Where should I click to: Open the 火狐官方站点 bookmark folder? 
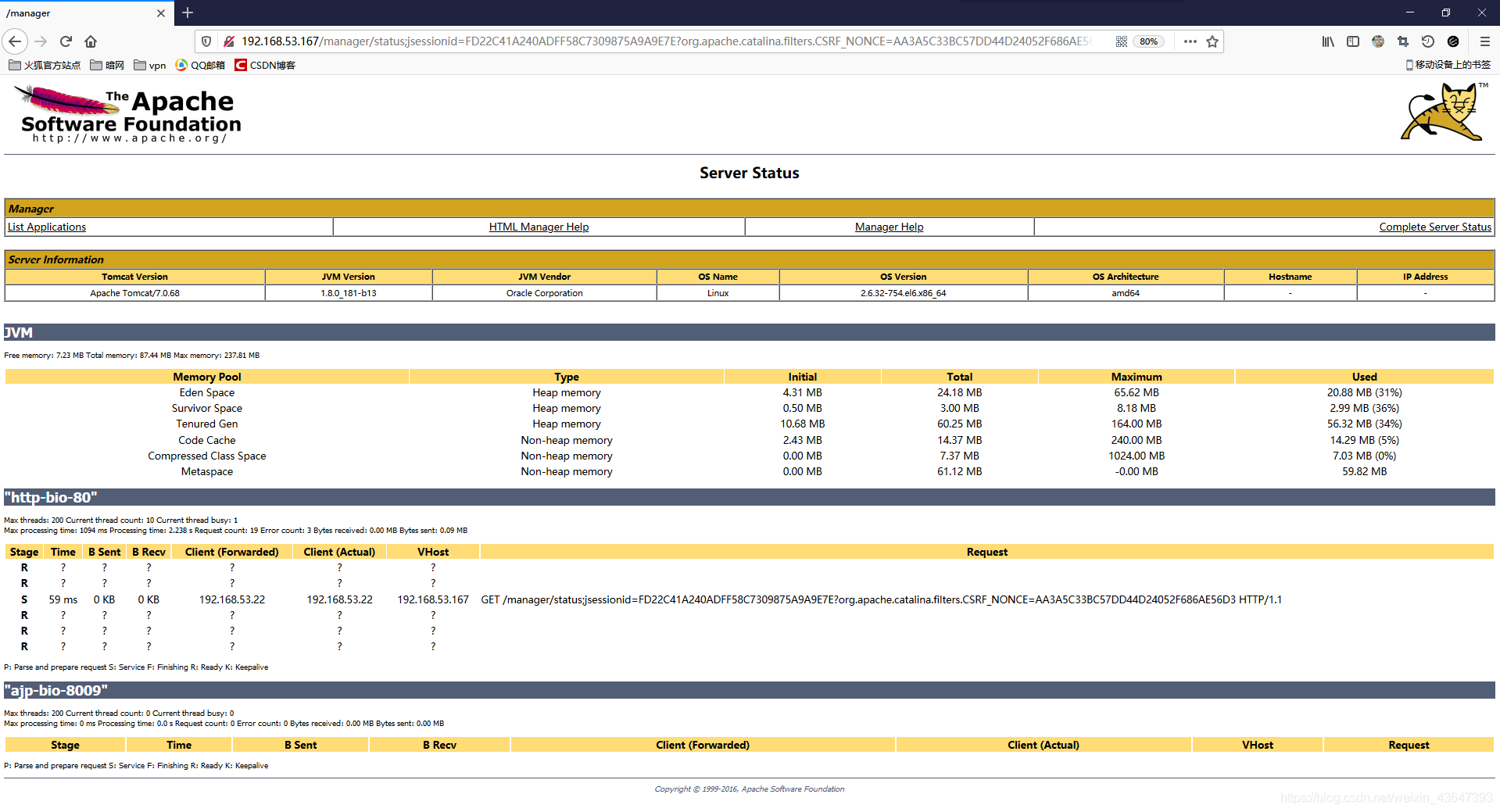pos(45,65)
